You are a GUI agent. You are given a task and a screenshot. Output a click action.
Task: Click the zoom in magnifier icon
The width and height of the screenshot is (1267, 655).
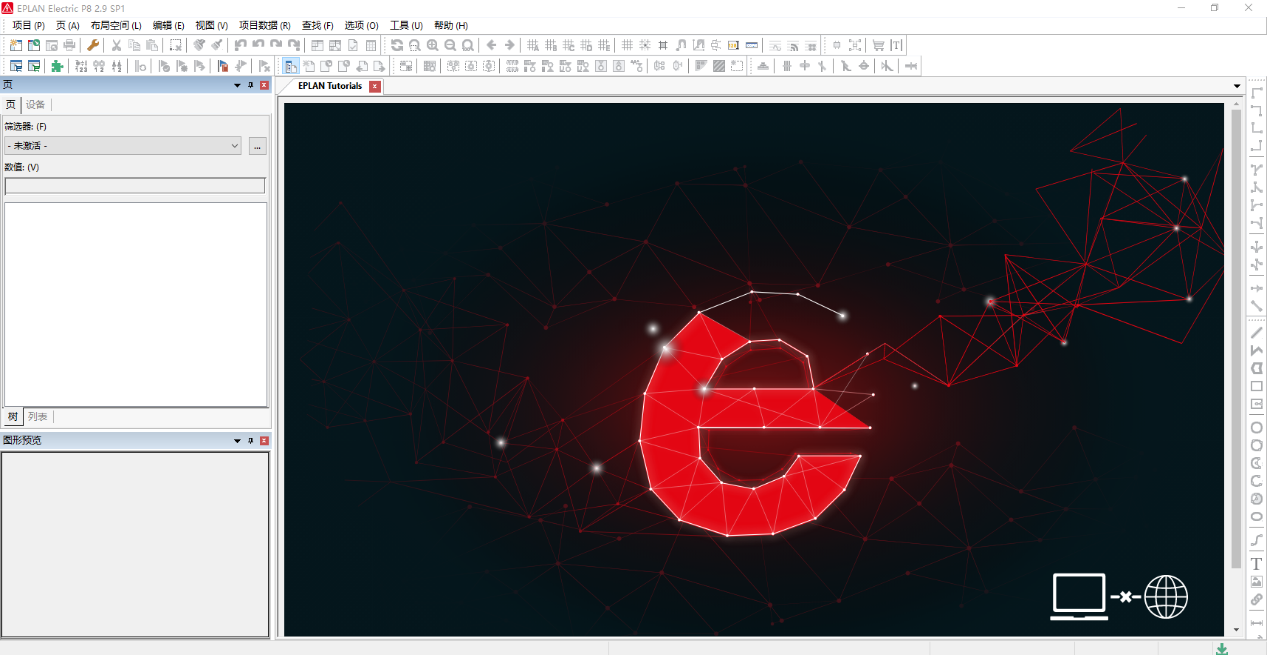pos(432,45)
